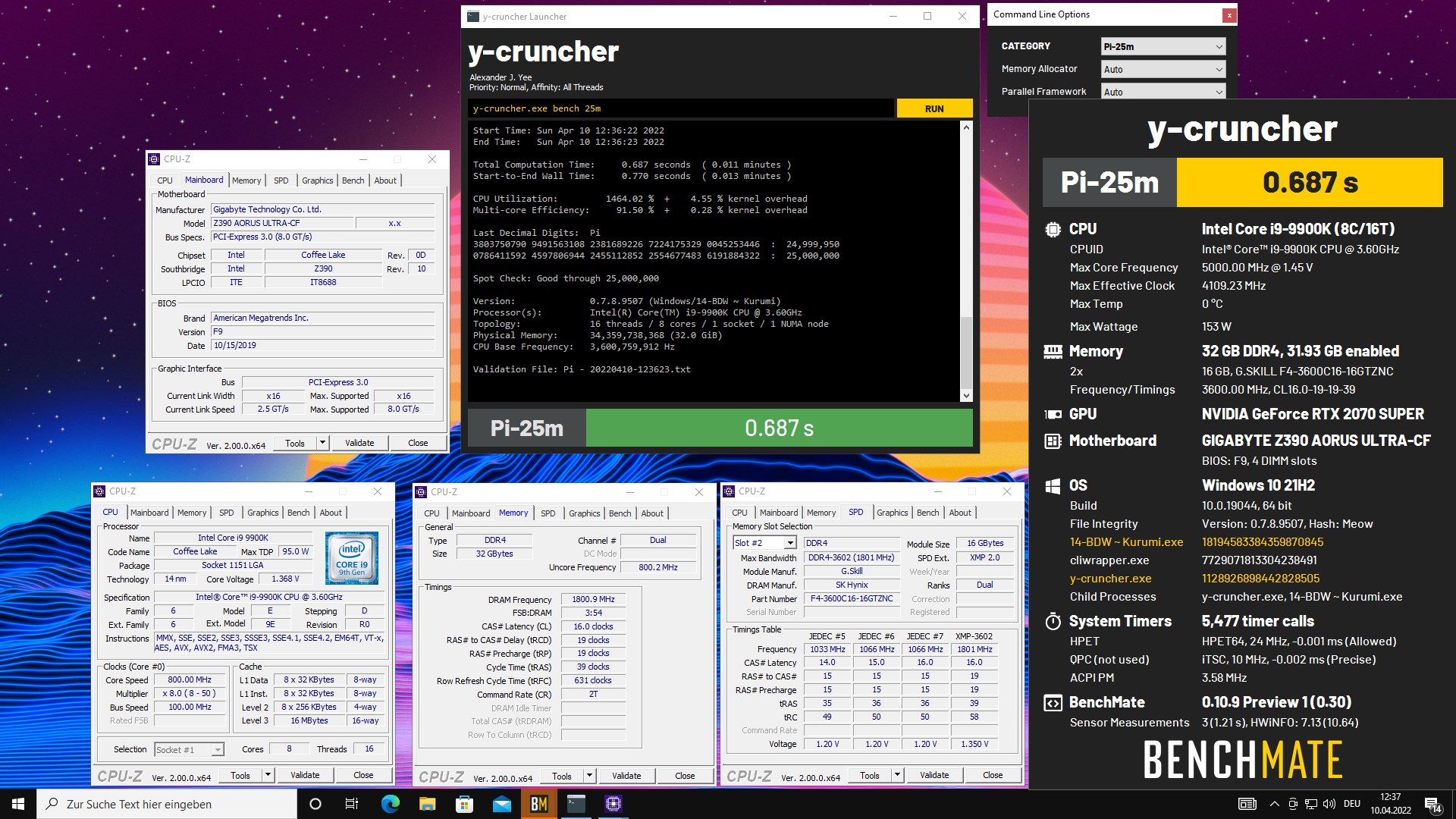This screenshot has width=1456, height=819.
Task: Open Microsoft Store from taskbar
Action: click(x=464, y=804)
